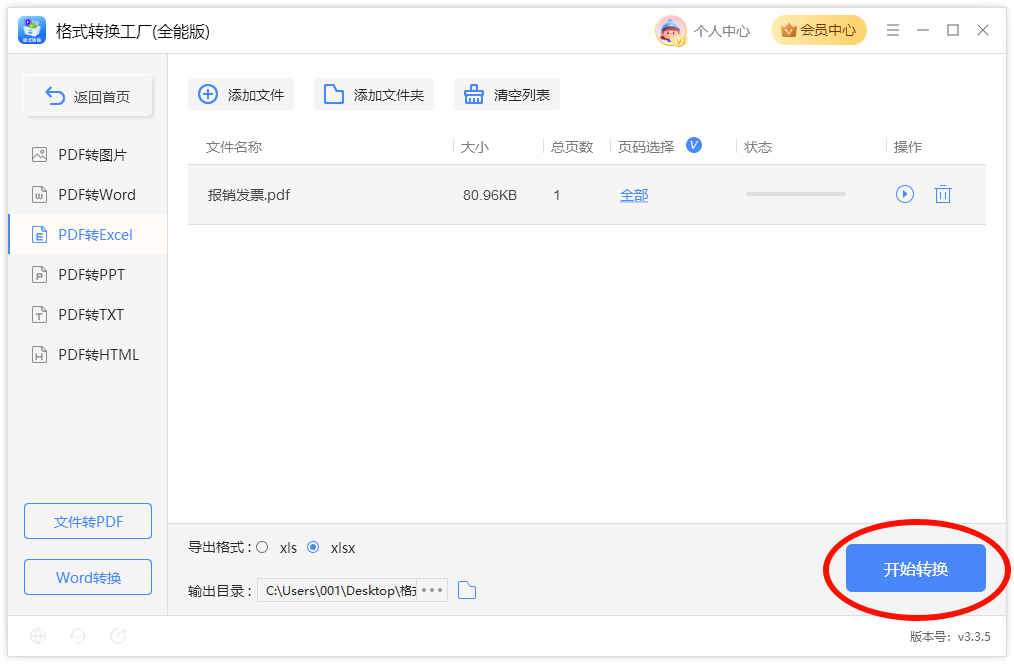Open customer service headset icon in footer

point(78,636)
